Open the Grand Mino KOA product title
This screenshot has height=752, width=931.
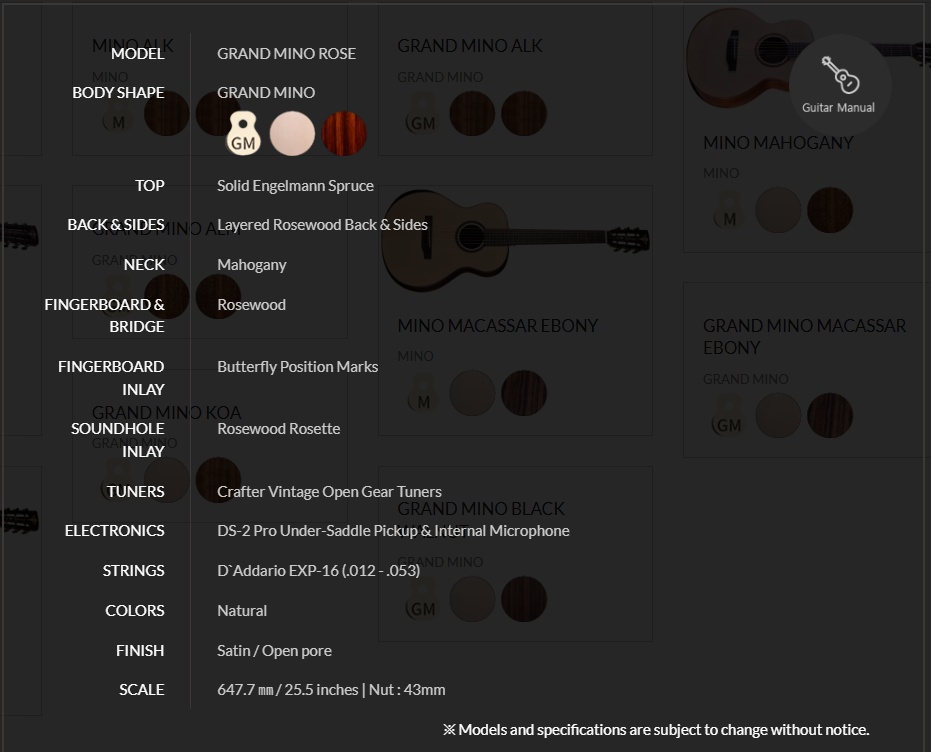click(x=166, y=413)
